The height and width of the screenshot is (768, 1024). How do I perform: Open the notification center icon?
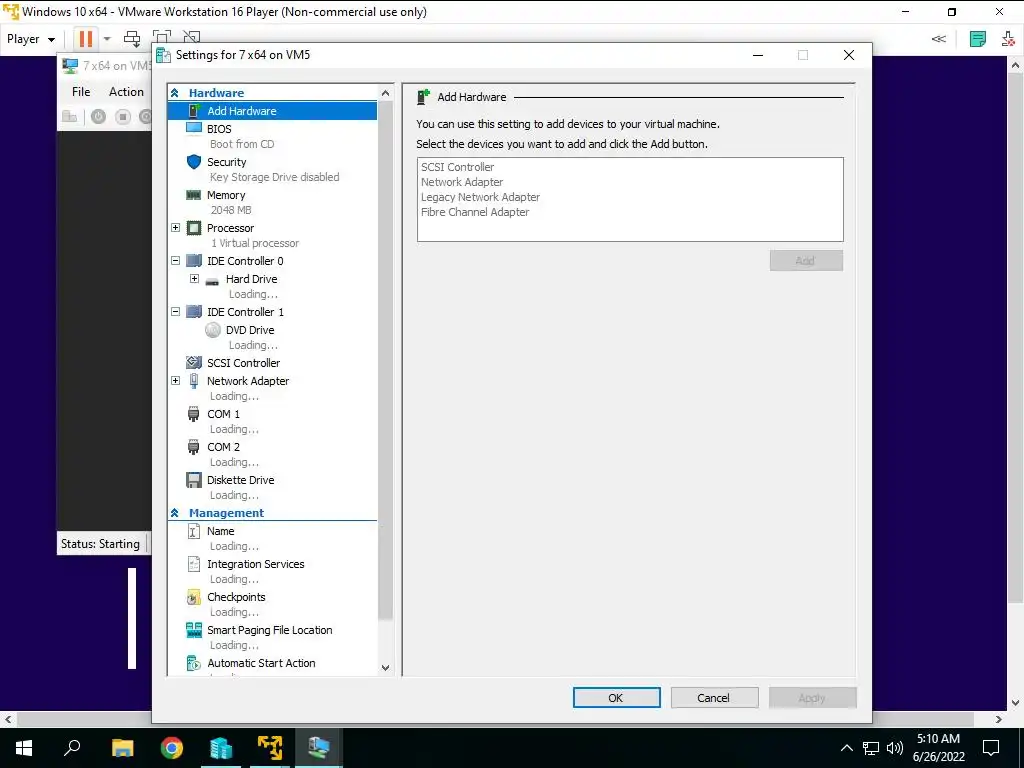(991, 748)
